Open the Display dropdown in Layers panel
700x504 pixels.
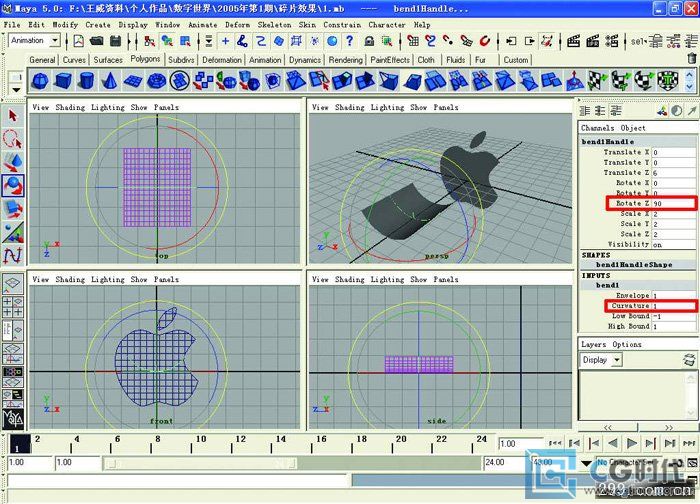click(x=617, y=360)
